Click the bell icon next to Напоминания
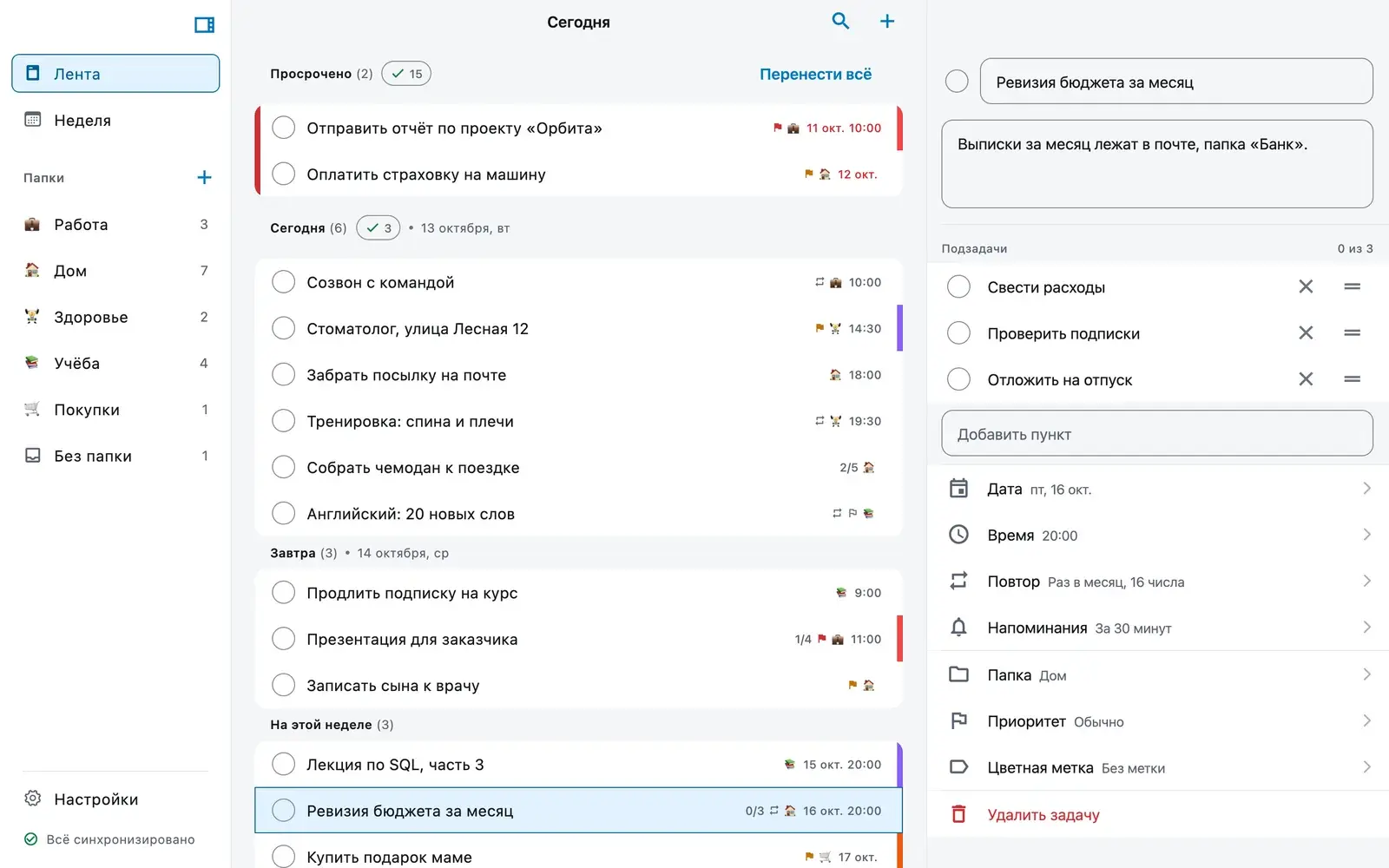1389x868 pixels. [x=958, y=628]
